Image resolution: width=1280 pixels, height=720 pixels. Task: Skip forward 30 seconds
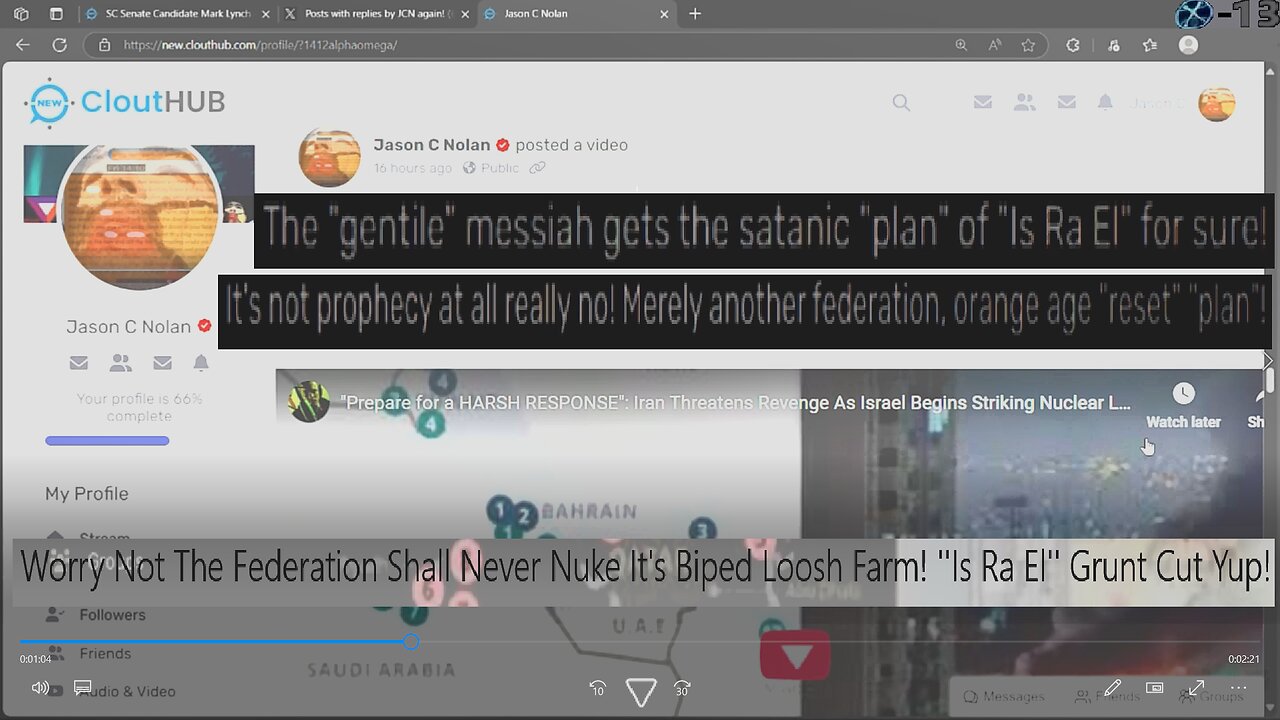[x=682, y=689]
